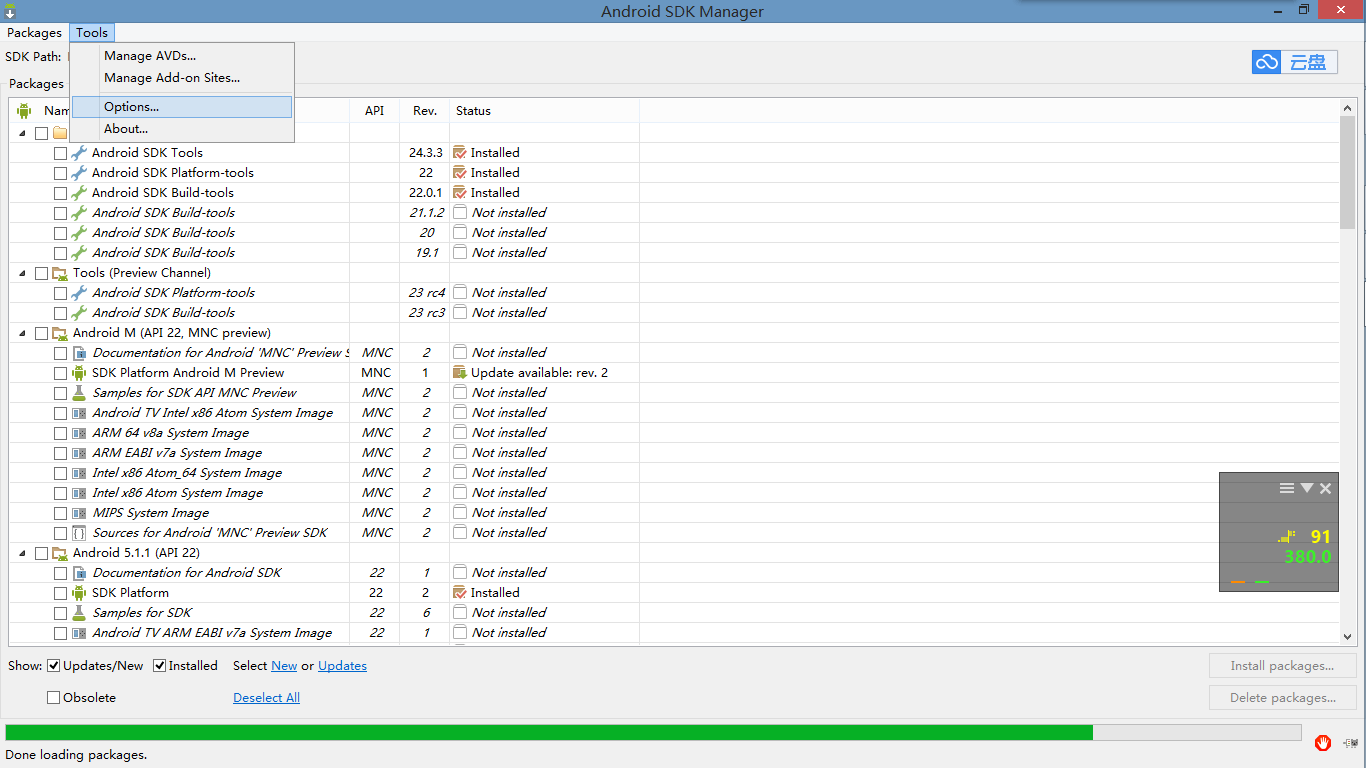This screenshot has height=768, width=1366.
Task: Click the 'Update available: rev. 2' status text
Action: [539, 373]
